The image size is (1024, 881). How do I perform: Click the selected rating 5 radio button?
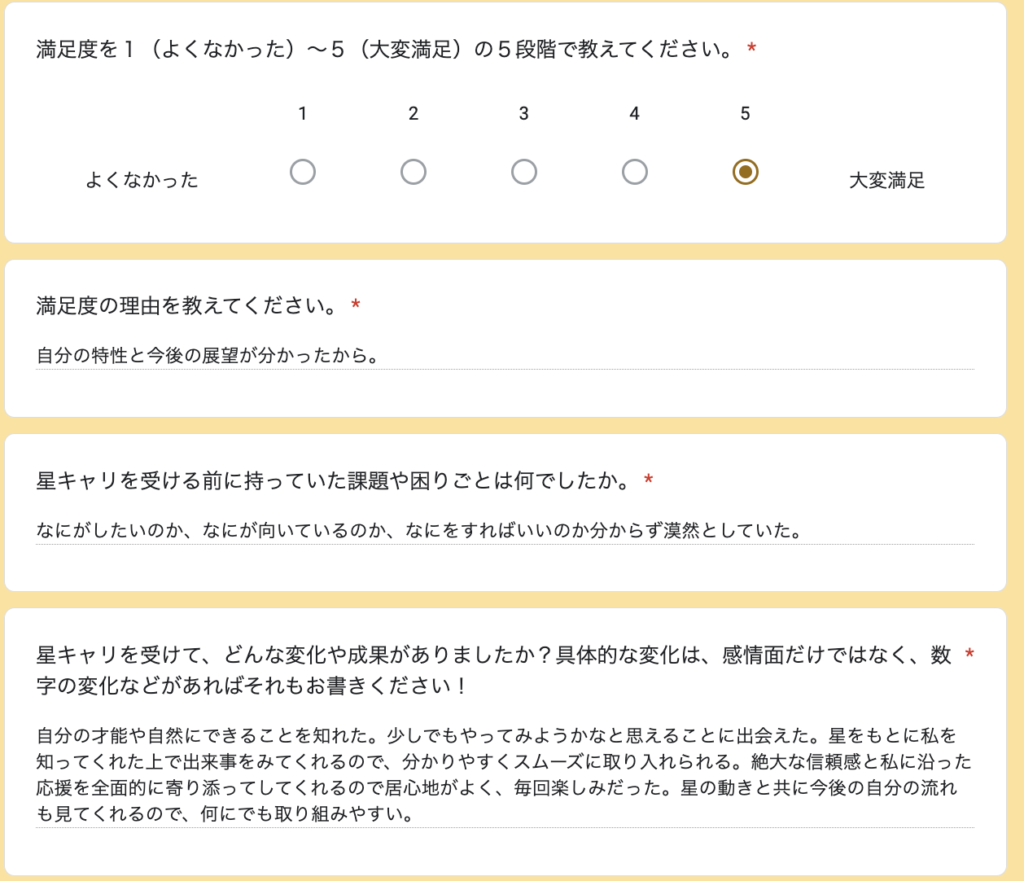pyautogui.click(x=745, y=172)
